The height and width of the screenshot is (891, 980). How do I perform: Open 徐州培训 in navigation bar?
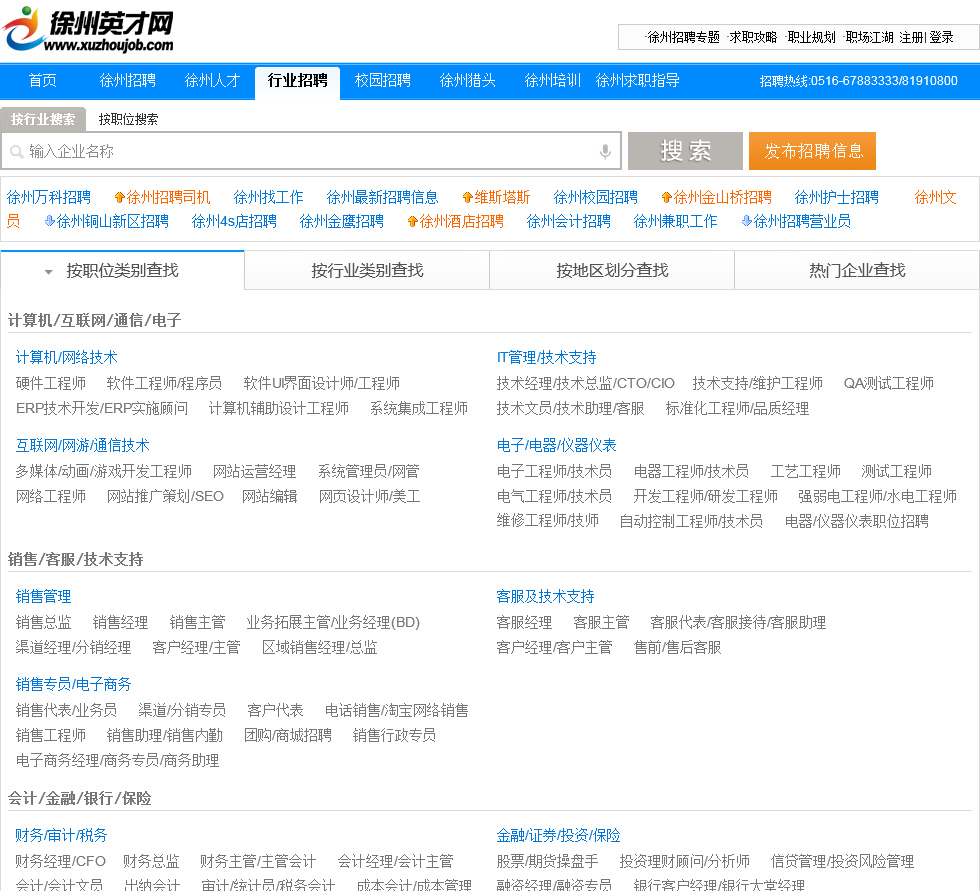552,81
